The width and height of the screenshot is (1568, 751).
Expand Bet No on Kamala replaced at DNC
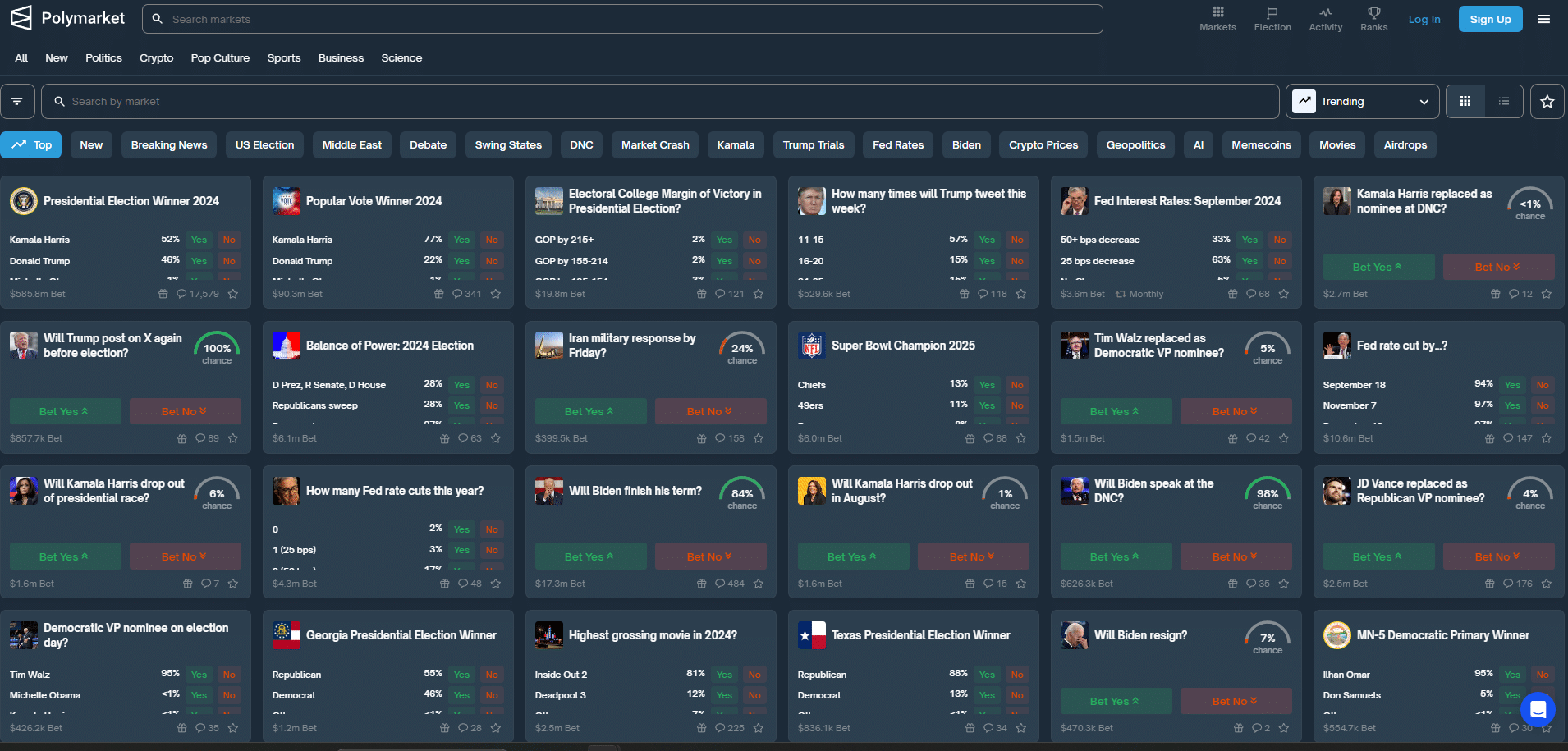point(1498,267)
